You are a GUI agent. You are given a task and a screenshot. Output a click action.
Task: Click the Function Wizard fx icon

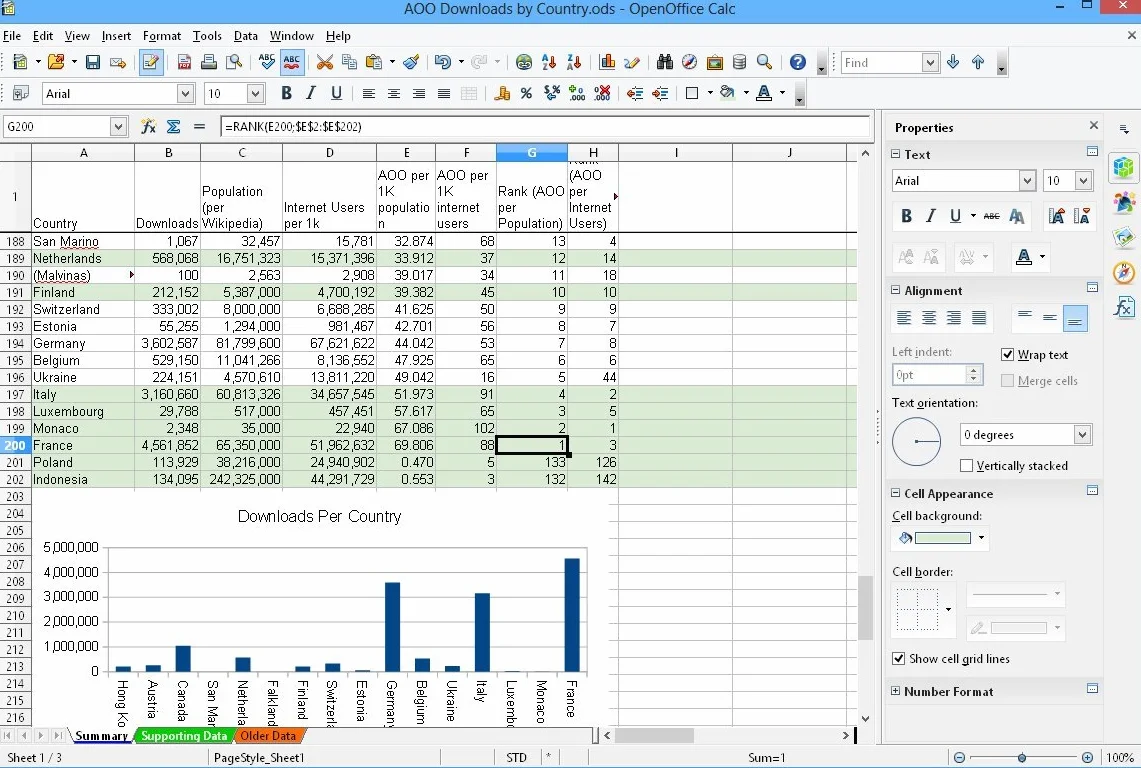pyautogui.click(x=148, y=127)
